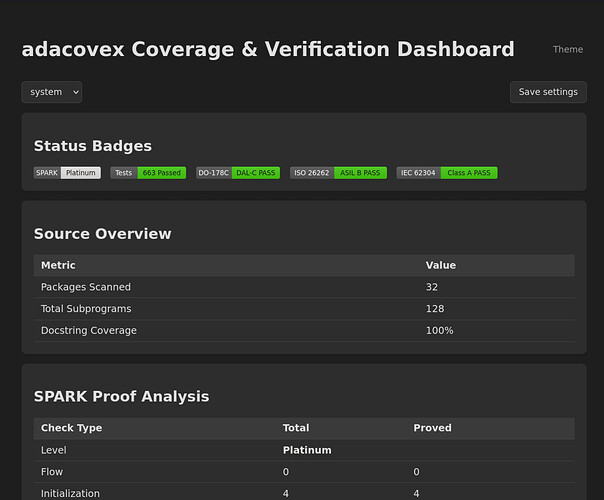Viewport: 604px width, 500px height.
Task: Click the Docstring Coverage value 100%
Action: 440,331
